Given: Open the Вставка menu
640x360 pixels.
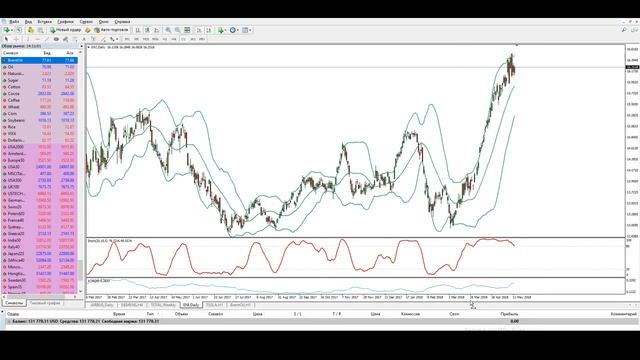Looking at the screenshot, I should point(44,22).
